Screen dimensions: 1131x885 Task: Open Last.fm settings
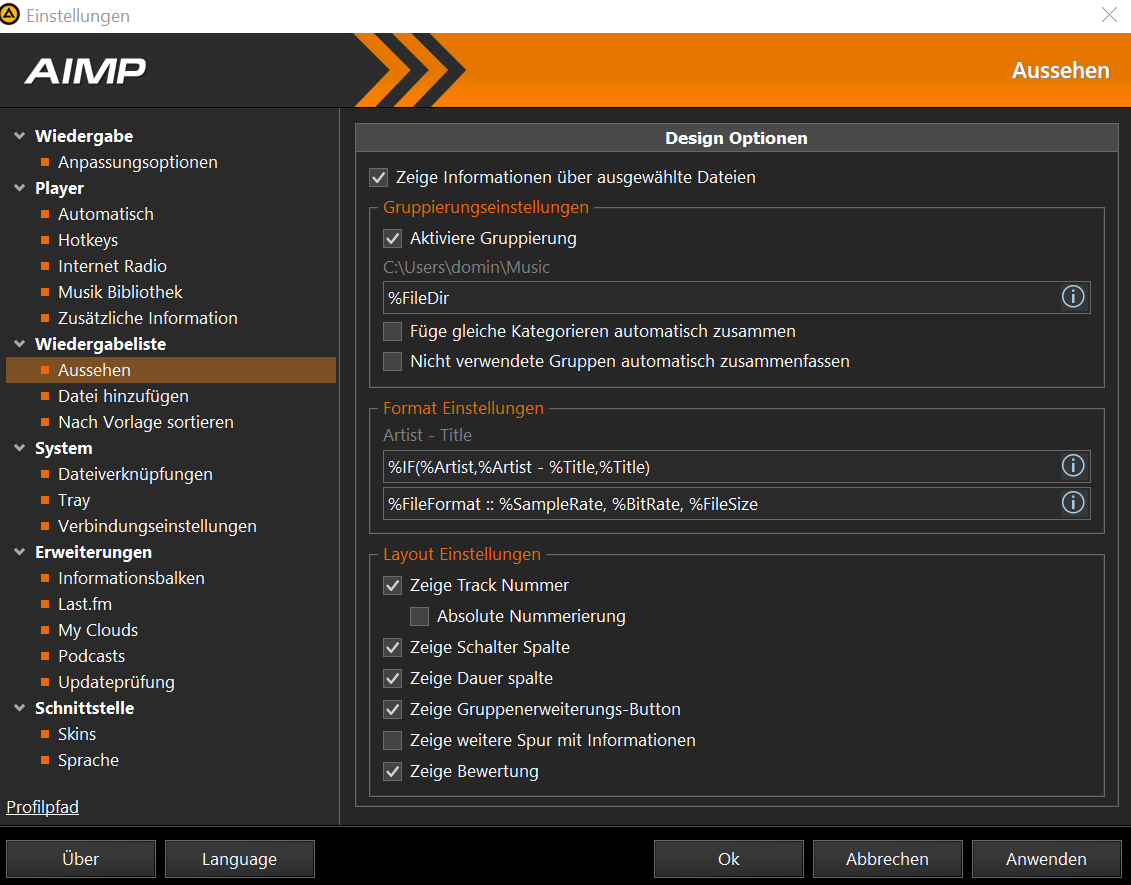85,604
